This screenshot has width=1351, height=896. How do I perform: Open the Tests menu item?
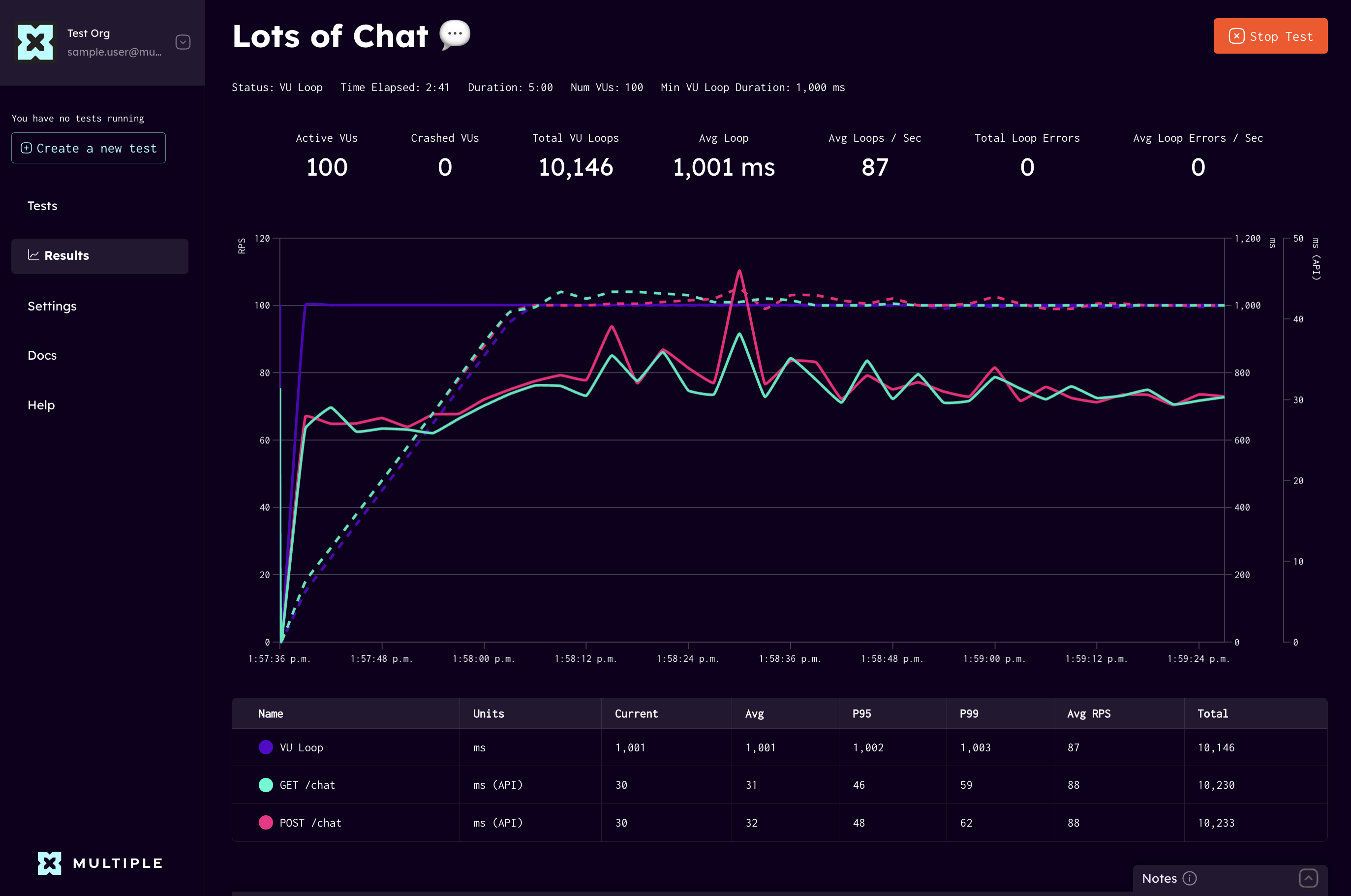click(42, 206)
